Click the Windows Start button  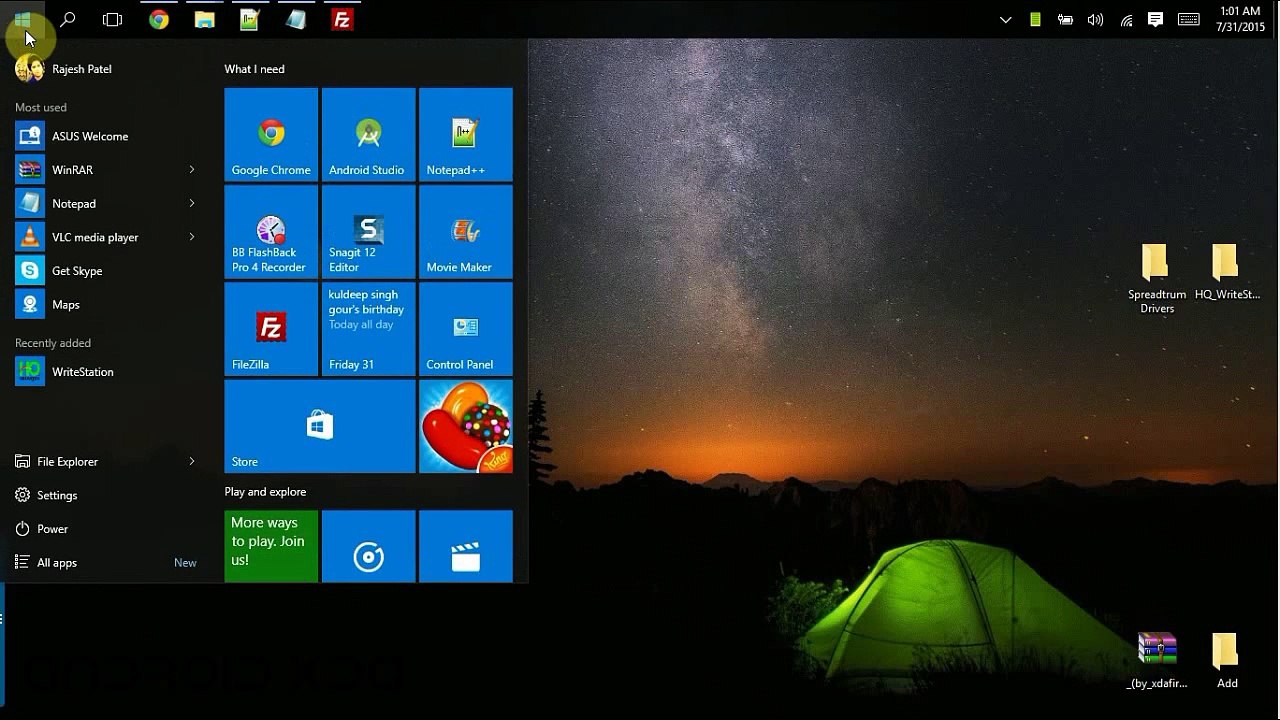point(22,19)
